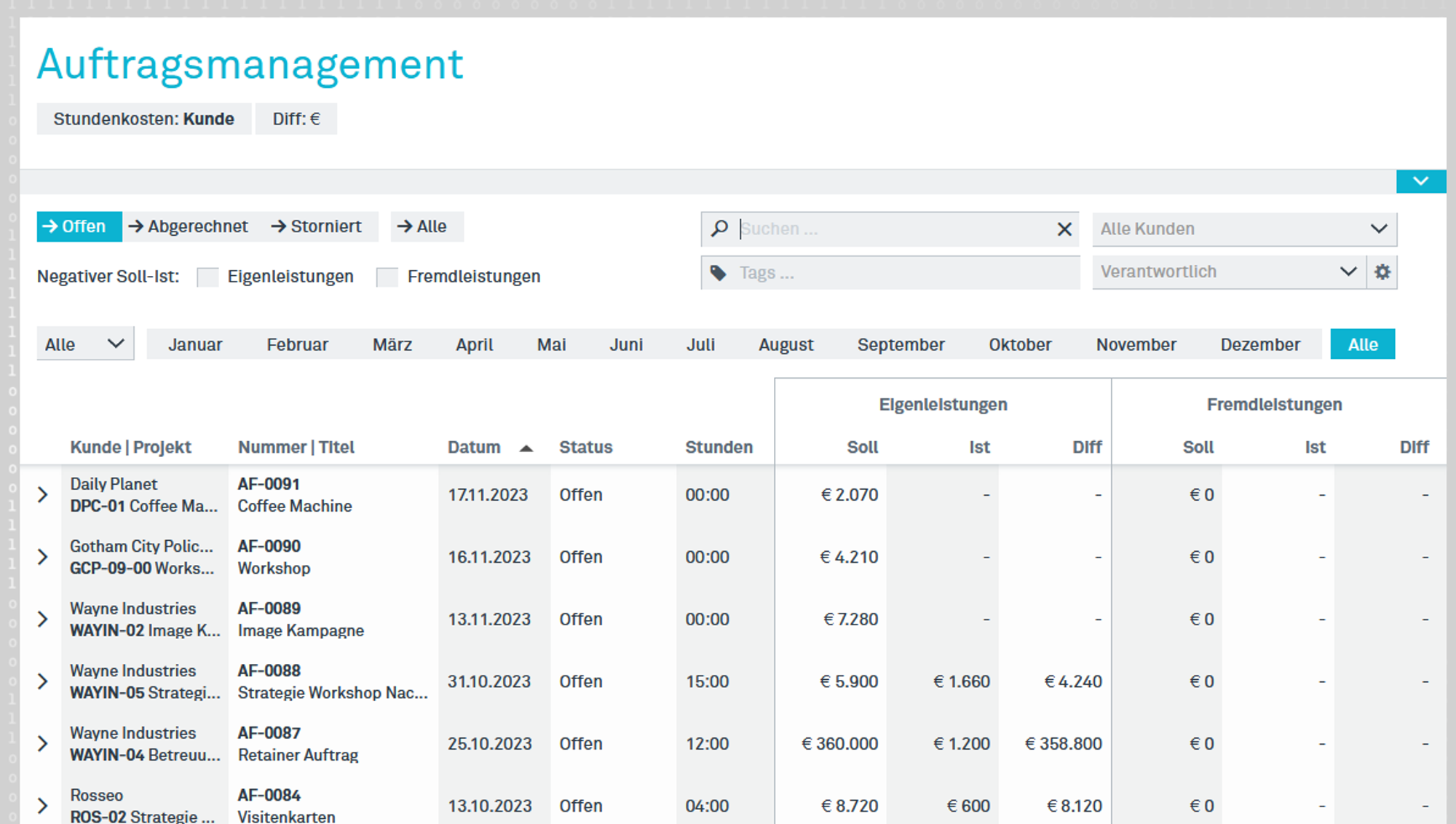Click Eigenleistungen Soll column header

[863, 447]
